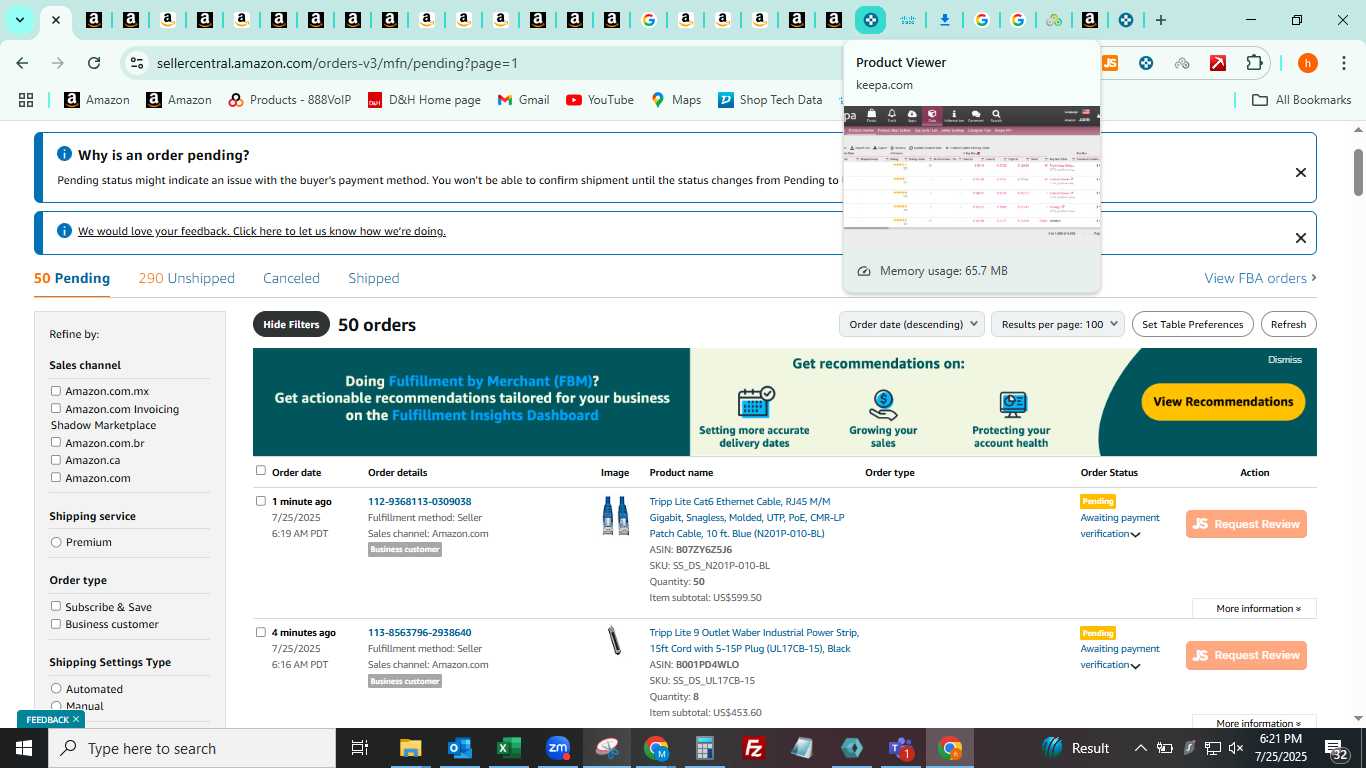
Task: Select order 113-8563796-2938640 checkbox
Action: point(261,632)
